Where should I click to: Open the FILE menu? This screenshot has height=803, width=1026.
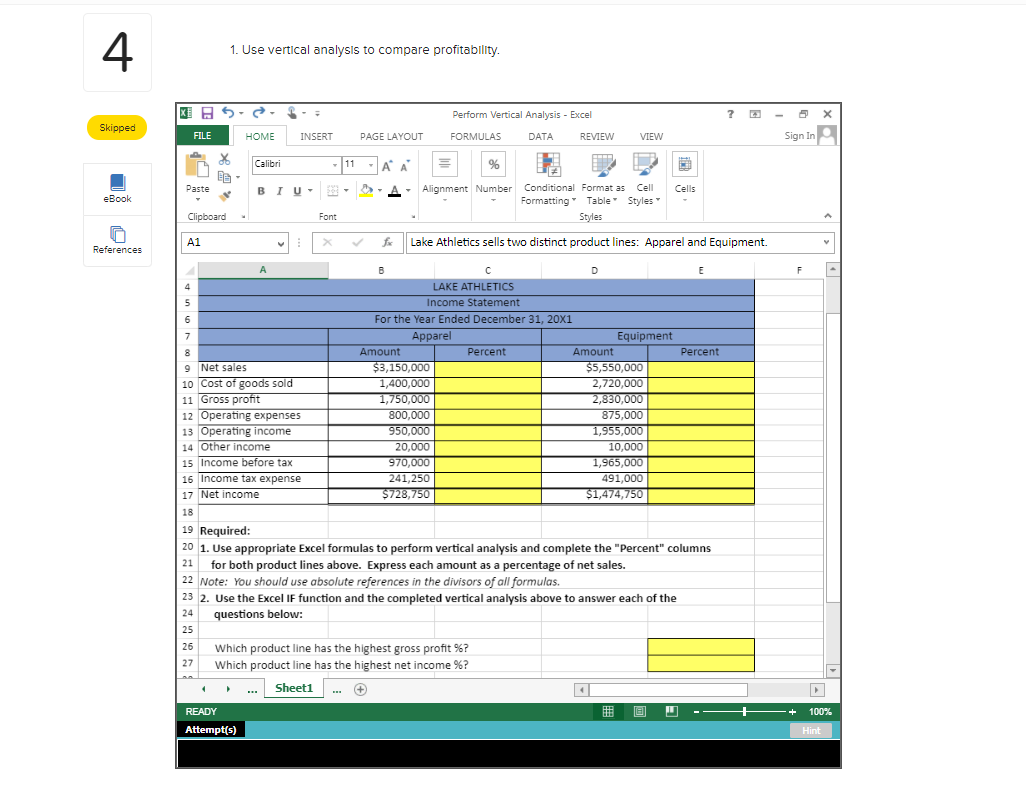coord(202,135)
